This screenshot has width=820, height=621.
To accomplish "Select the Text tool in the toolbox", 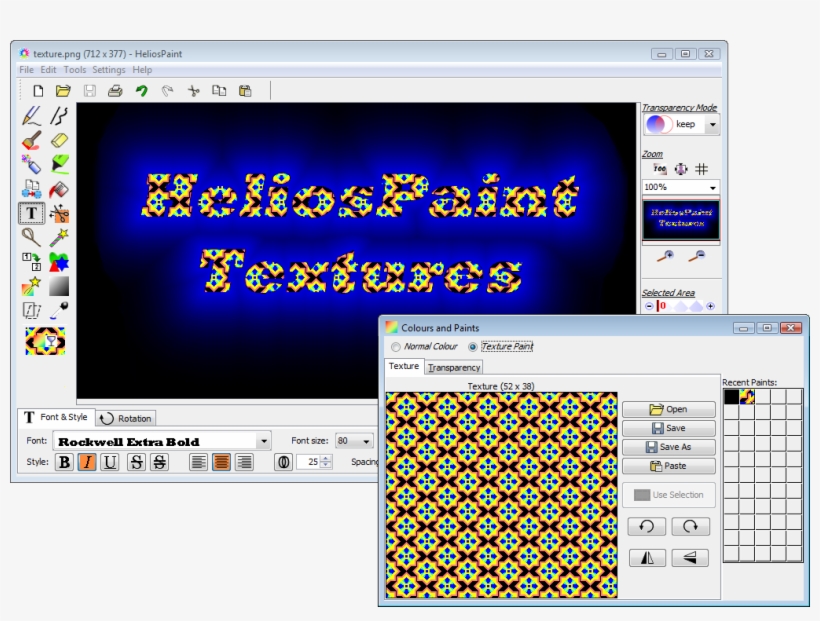I will (29, 211).
